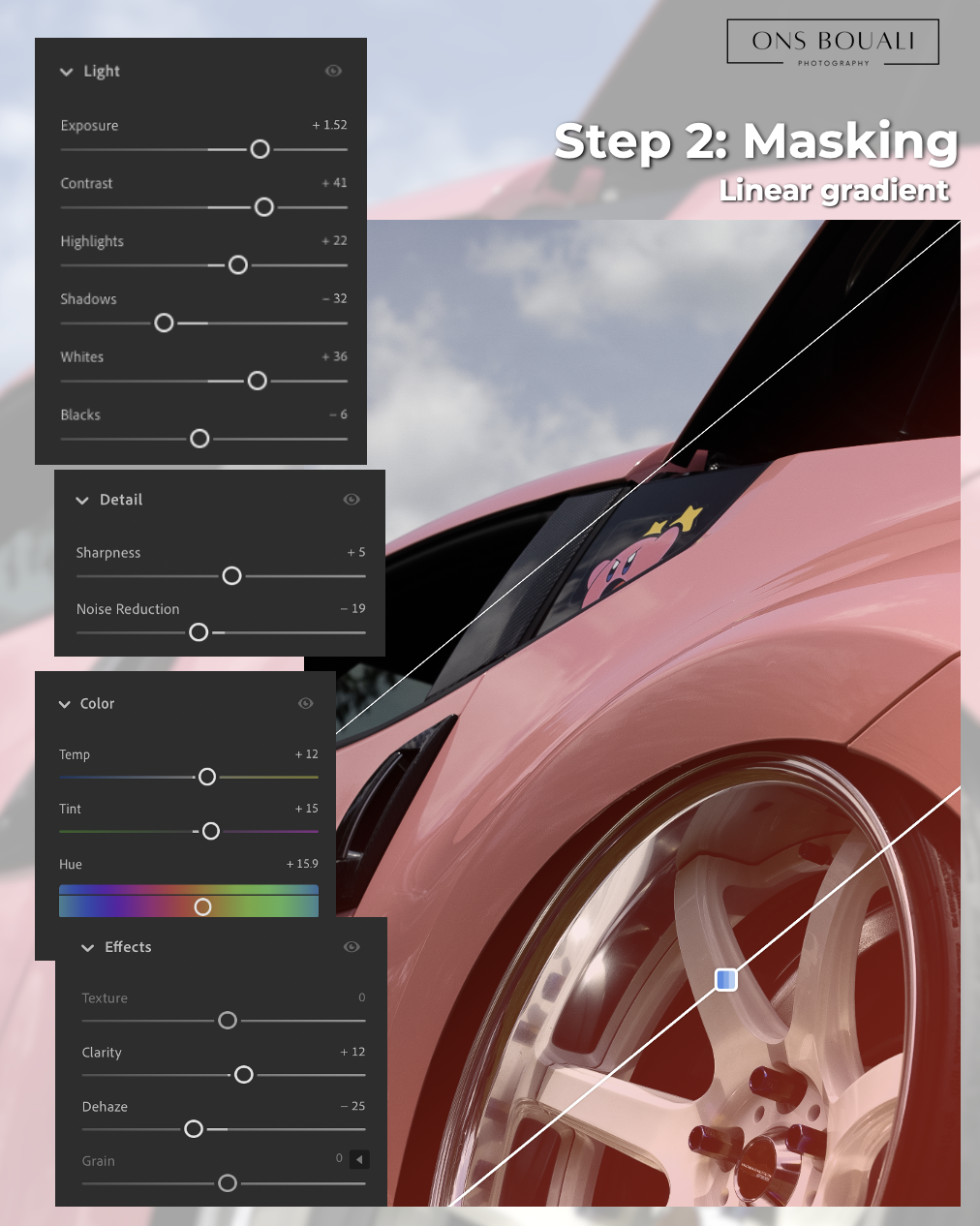Click the Highlights value + 22
The width and height of the screenshot is (980, 1226).
[x=334, y=241]
